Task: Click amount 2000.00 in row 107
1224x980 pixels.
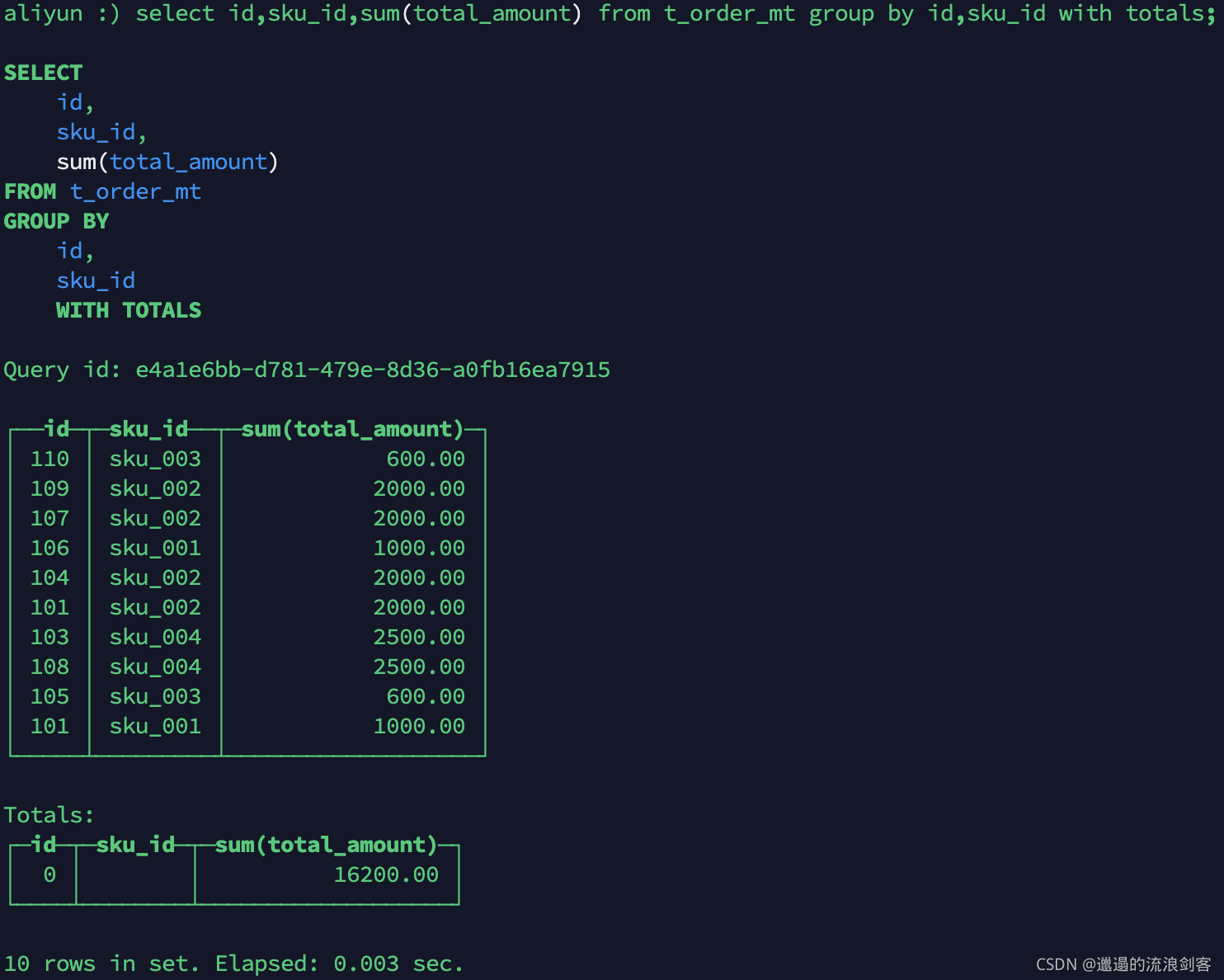Action: [419, 518]
